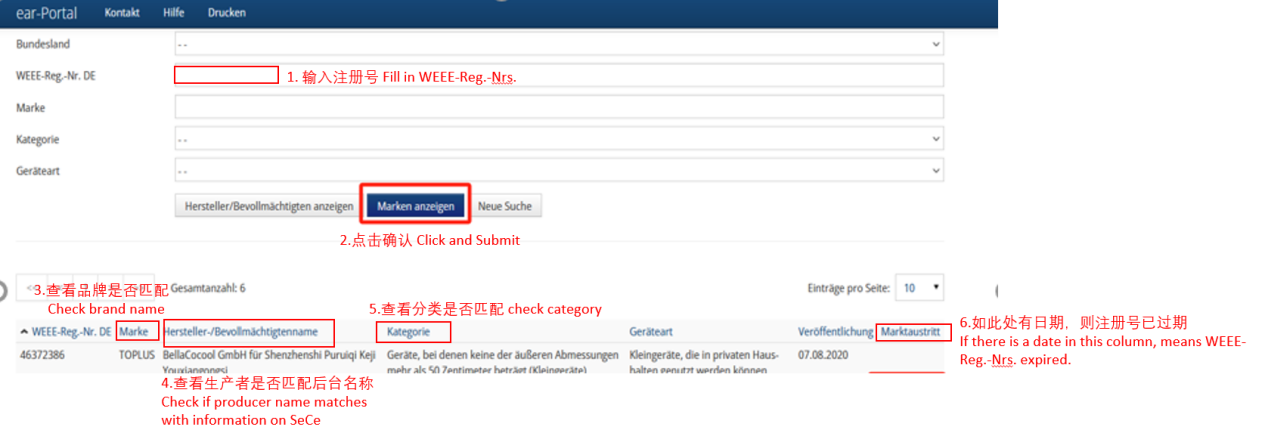
Task: Sort table by Marke column
Action: (134, 332)
